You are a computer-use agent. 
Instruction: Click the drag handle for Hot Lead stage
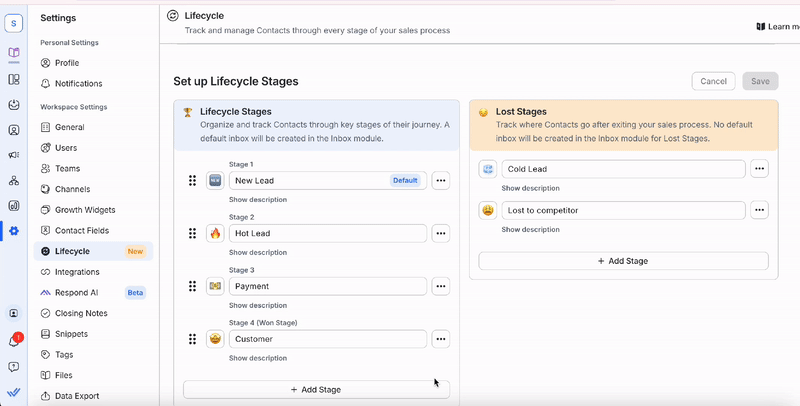[x=192, y=233]
